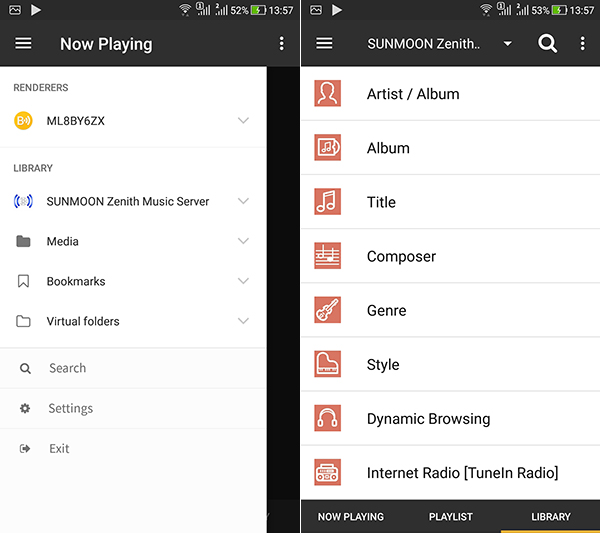Screen dimensions: 600x533
Task: Tap the Wi-Fi icon in right status bar
Action: coord(486,10)
